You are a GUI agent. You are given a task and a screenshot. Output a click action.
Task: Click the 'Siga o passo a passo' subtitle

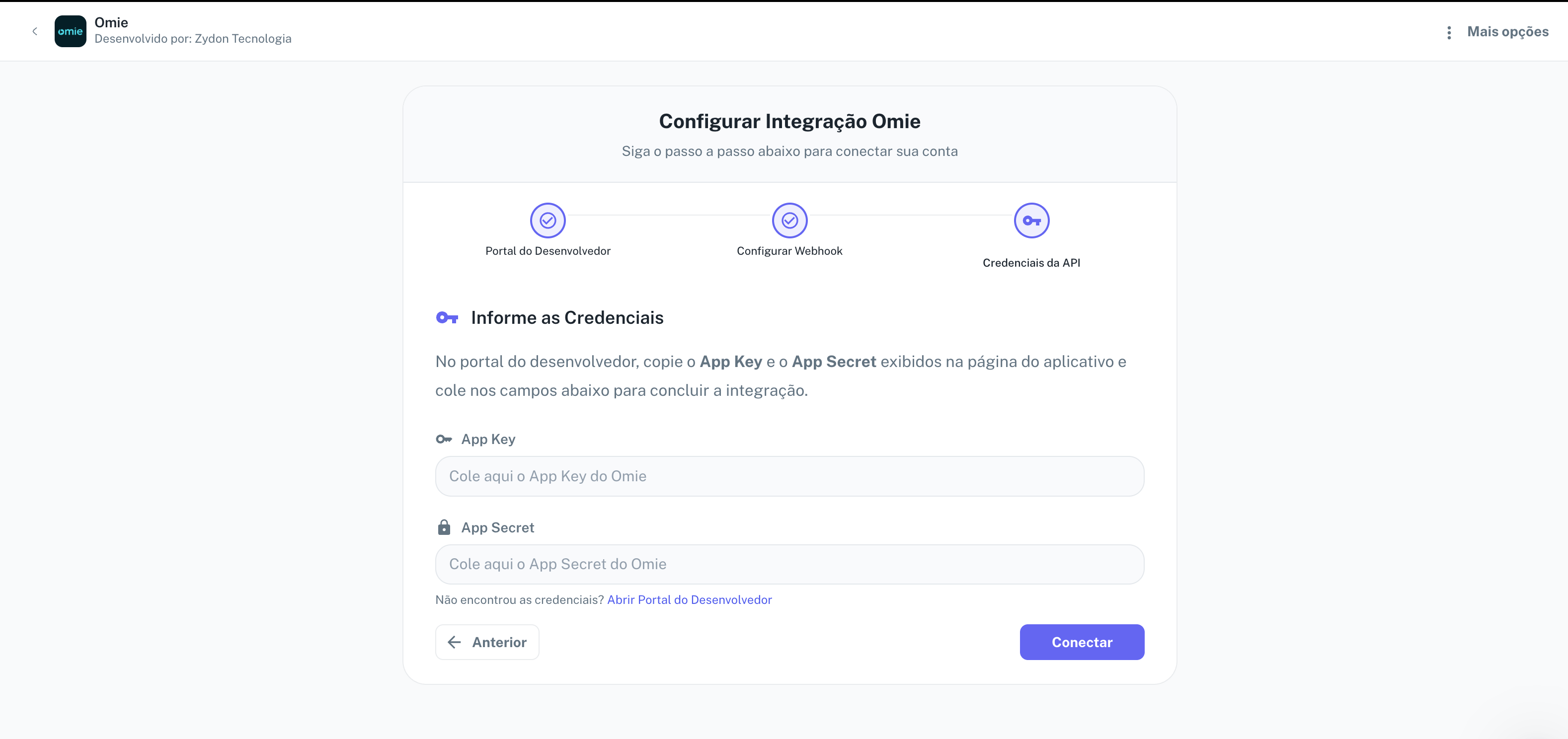click(789, 151)
